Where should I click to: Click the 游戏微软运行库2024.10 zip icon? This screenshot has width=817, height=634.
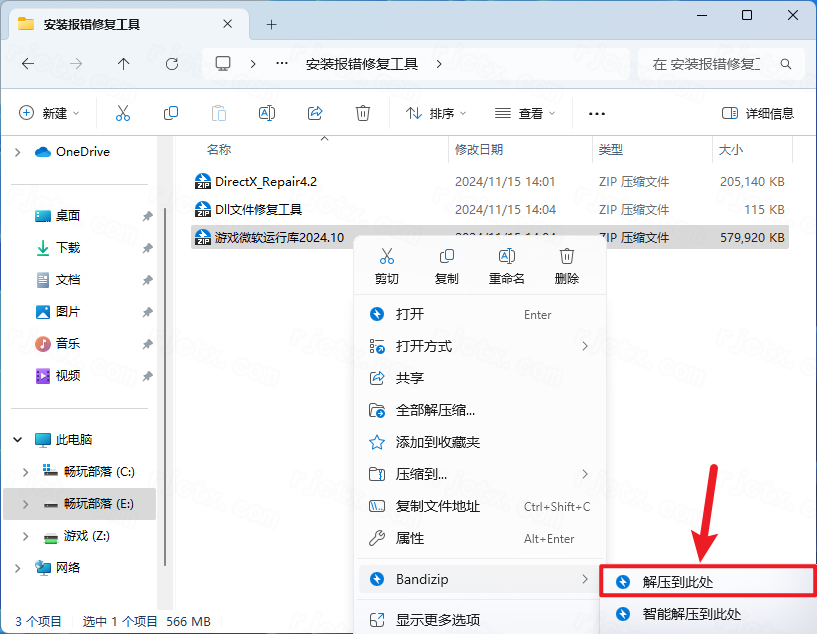[x=203, y=238]
